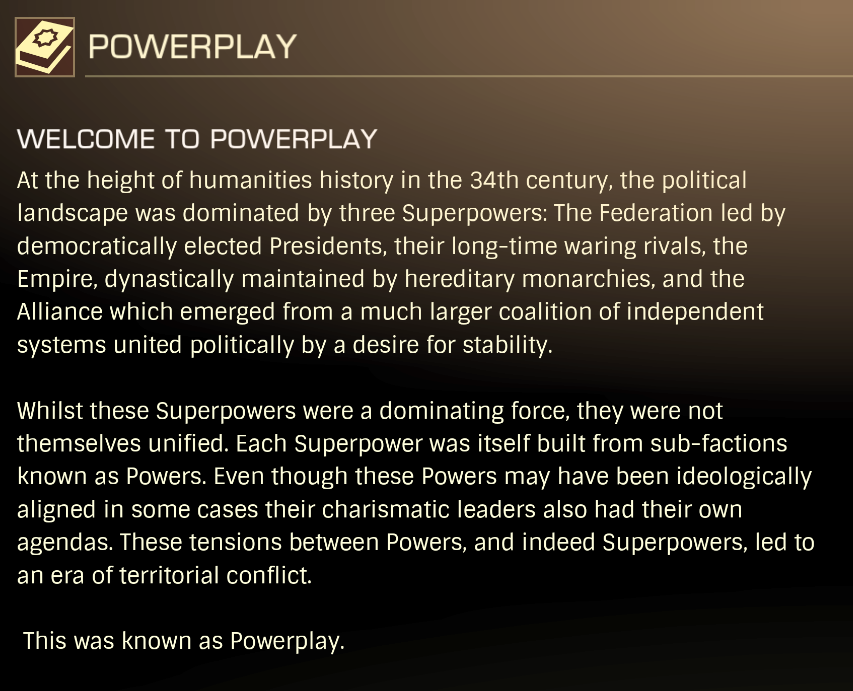
Task: Click the codex book icon
Action: tap(45, 47)
